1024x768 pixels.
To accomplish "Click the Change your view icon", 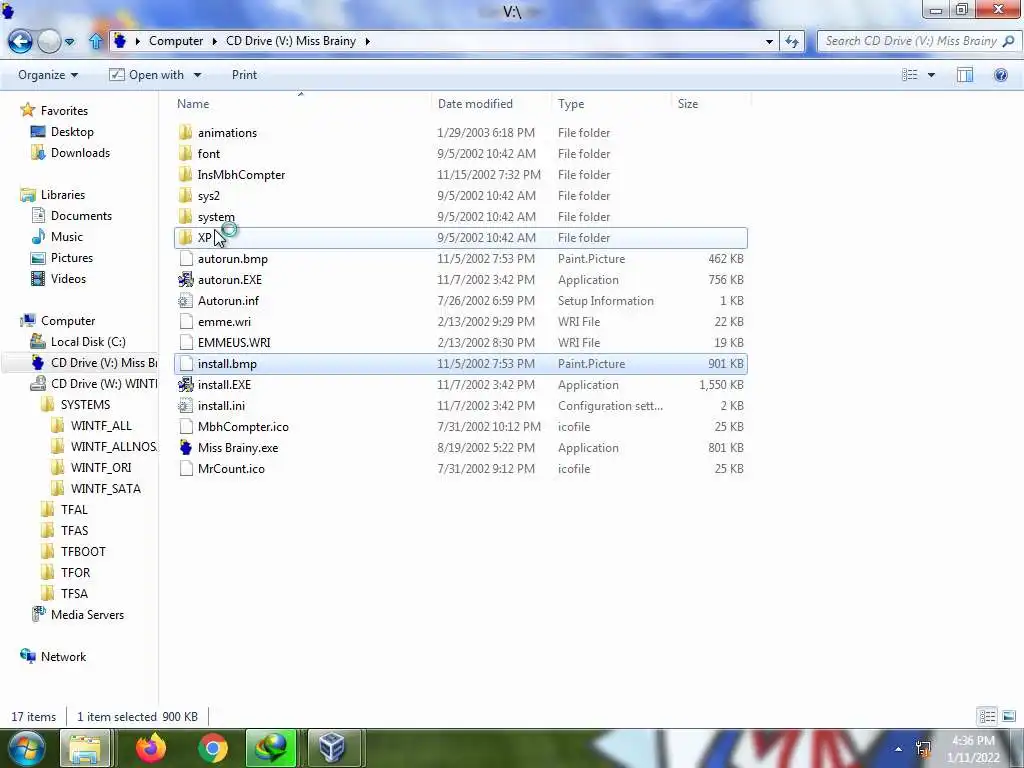I will 909,75.
